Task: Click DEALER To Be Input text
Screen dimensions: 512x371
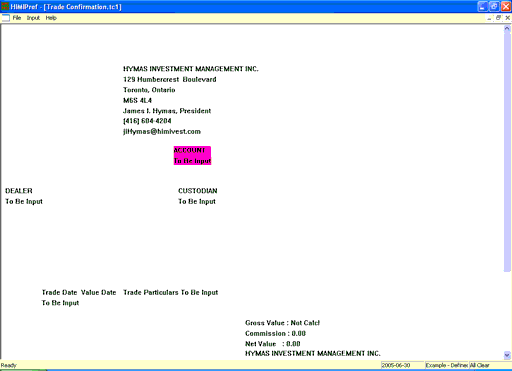Action: 24,202
